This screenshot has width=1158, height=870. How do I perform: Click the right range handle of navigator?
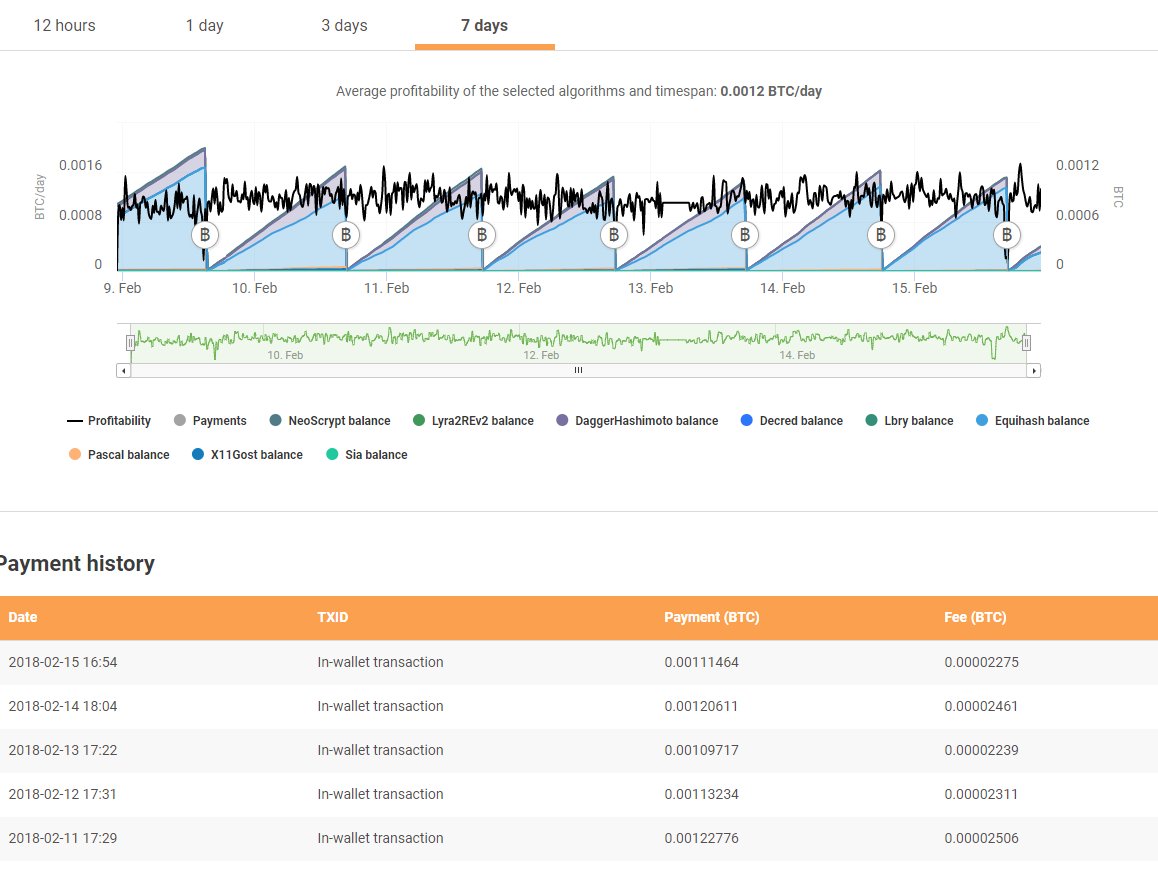click(1026, 343)
